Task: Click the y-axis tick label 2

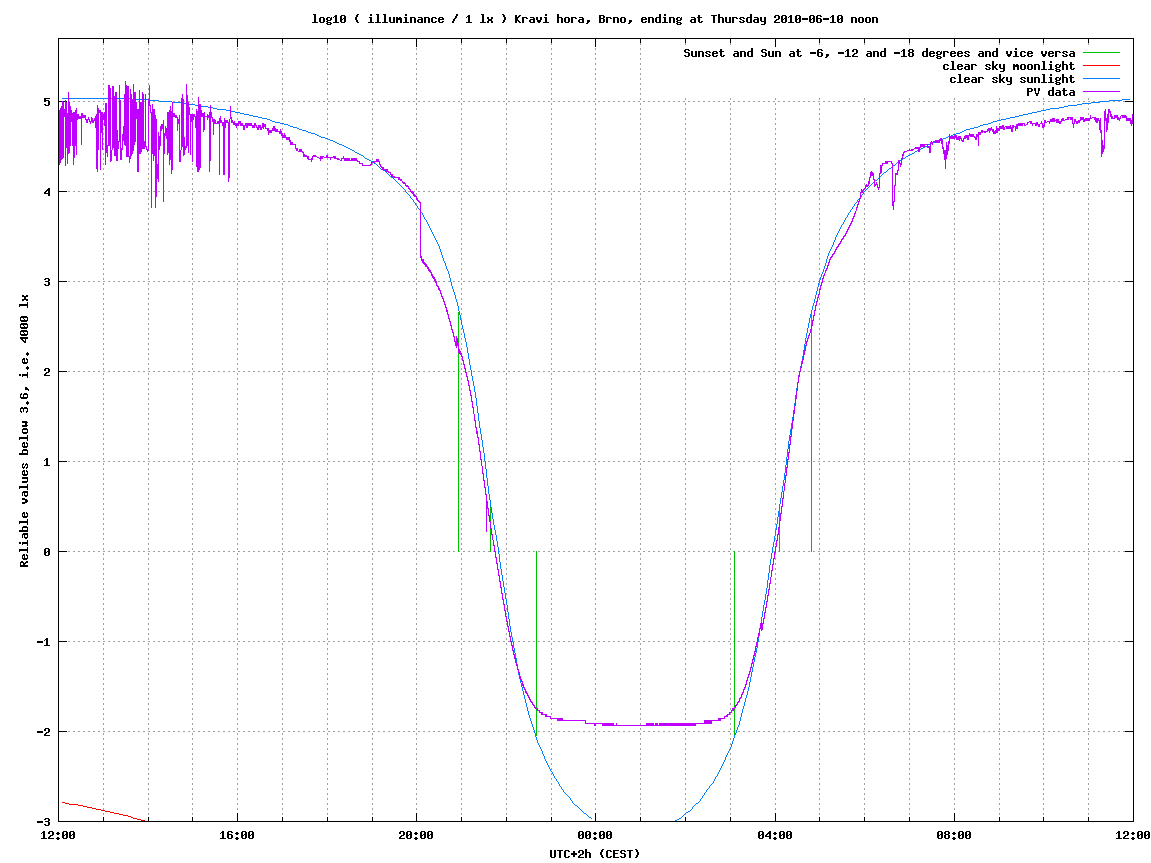Action: click(47, 372)
